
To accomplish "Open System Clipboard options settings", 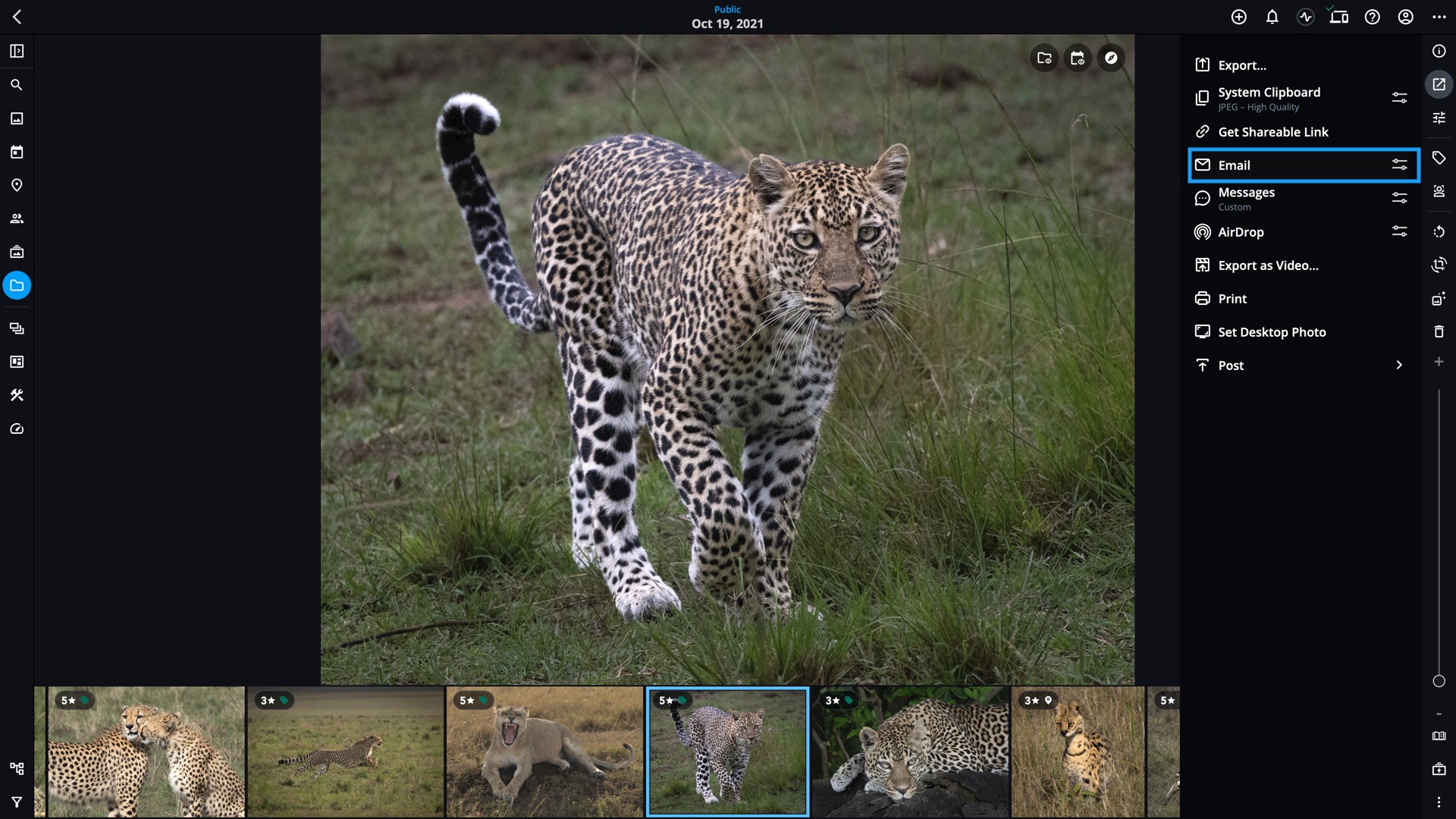I will point(1399,98).
